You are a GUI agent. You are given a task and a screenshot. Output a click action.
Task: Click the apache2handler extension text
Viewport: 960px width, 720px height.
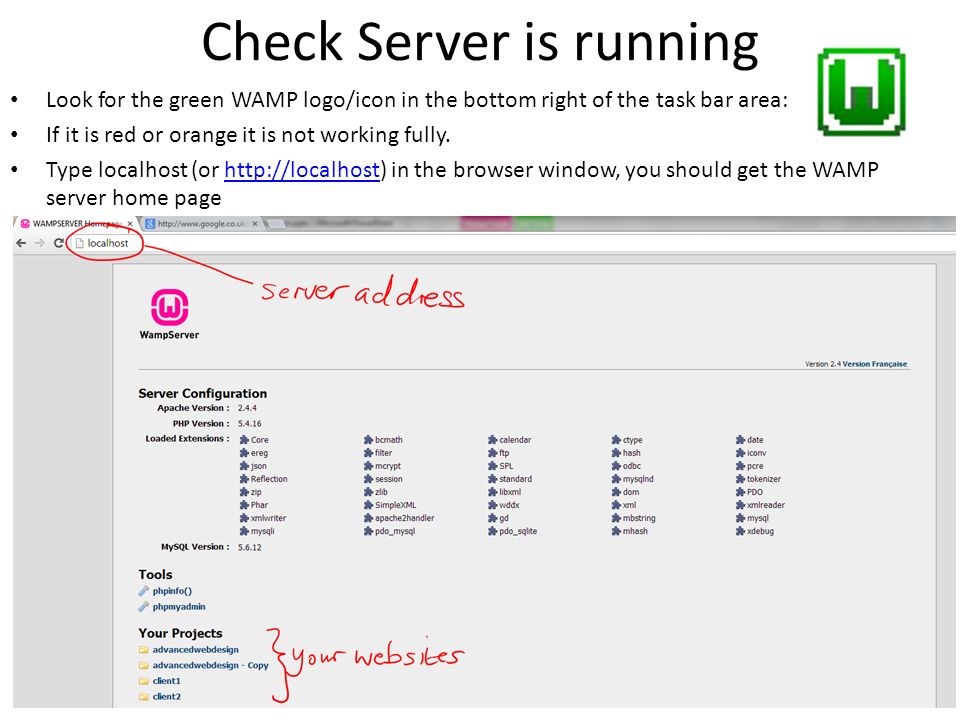tap(405, 518)
